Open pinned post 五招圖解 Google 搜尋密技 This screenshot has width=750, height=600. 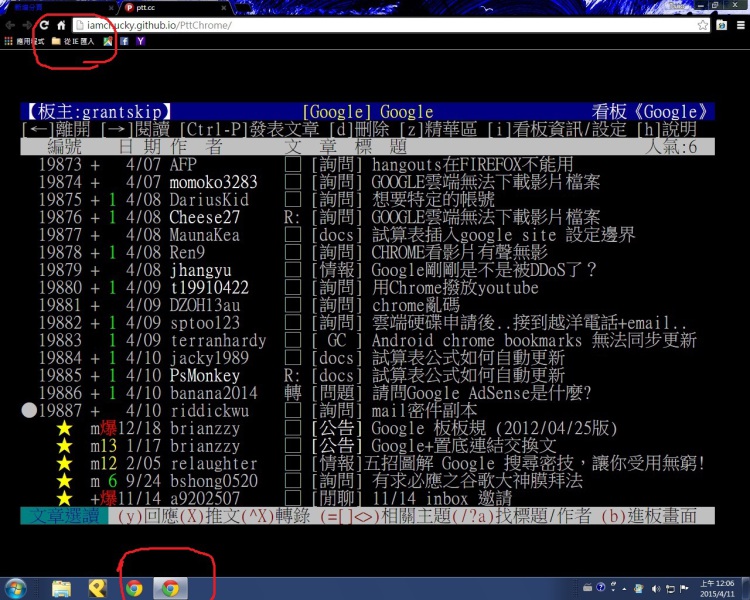(x=367, y=463)
